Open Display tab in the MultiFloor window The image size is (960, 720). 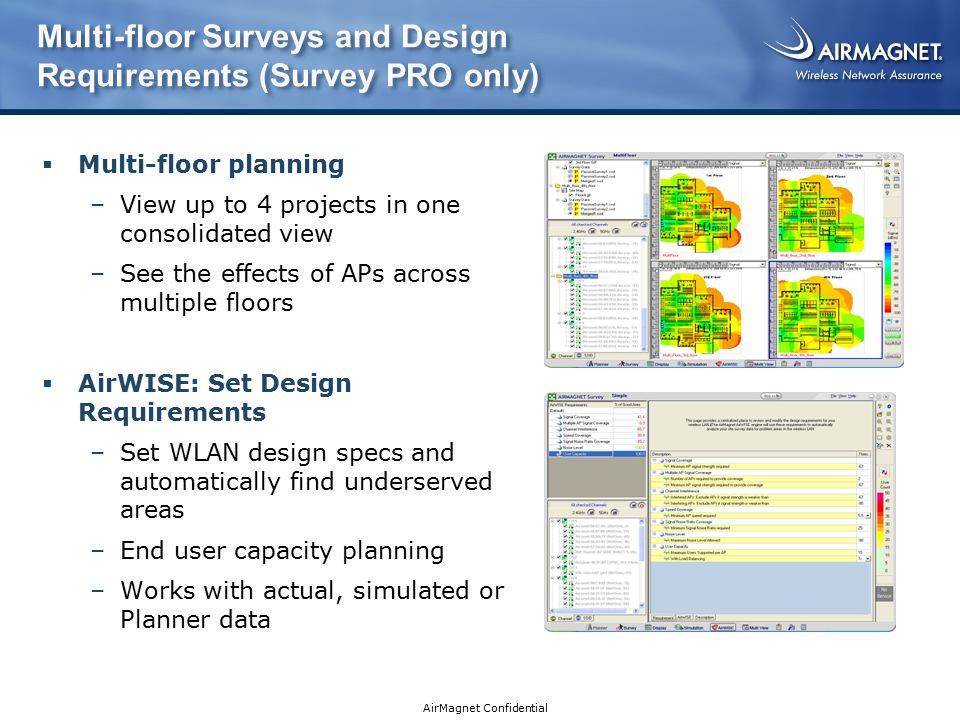pos(658,364)
